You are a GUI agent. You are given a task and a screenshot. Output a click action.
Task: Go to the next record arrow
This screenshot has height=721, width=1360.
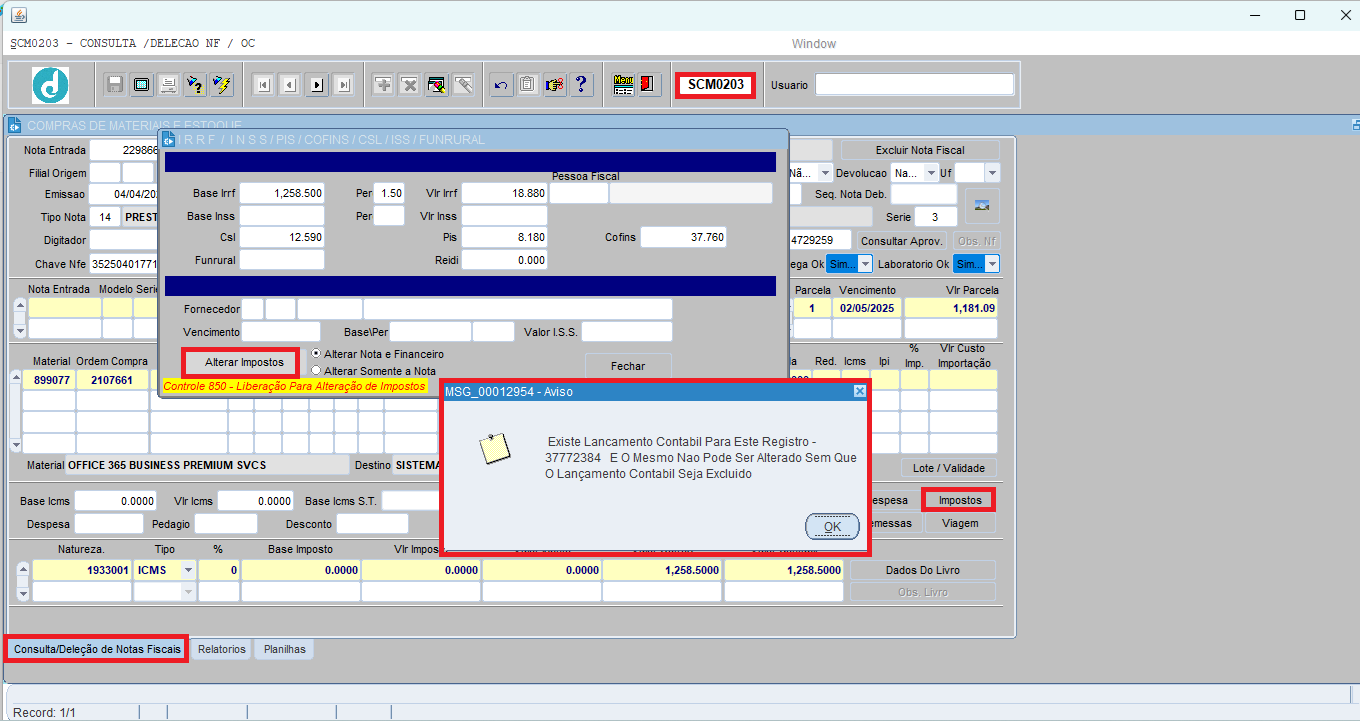(317, 85)
